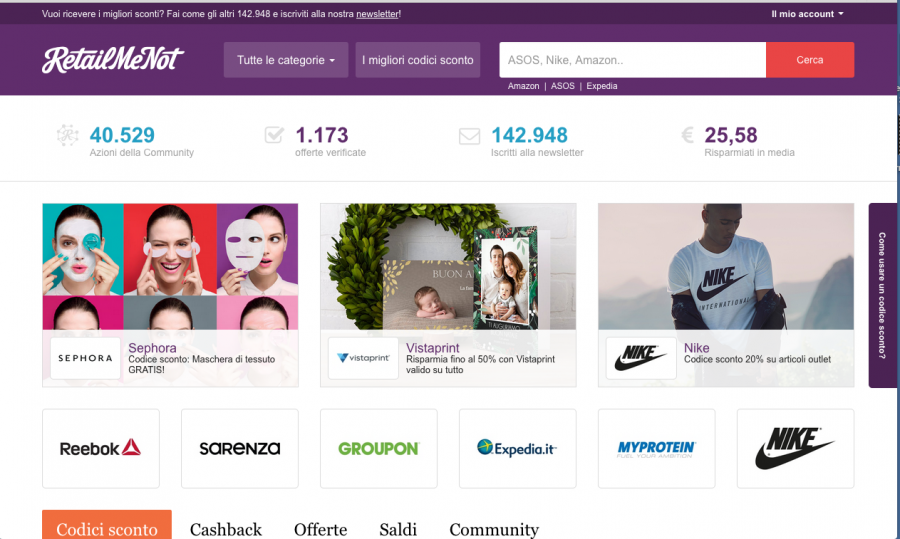
Task: Click the 1.173 offerte verificate figure
Action: click(x=321, y=135)
